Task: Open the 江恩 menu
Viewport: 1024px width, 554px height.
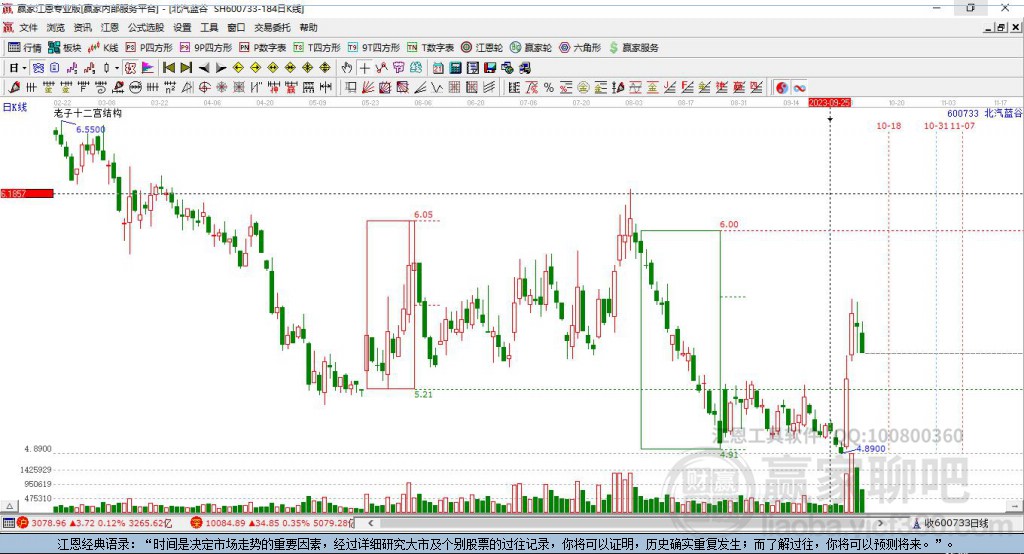Action: (x=110, y=27)
